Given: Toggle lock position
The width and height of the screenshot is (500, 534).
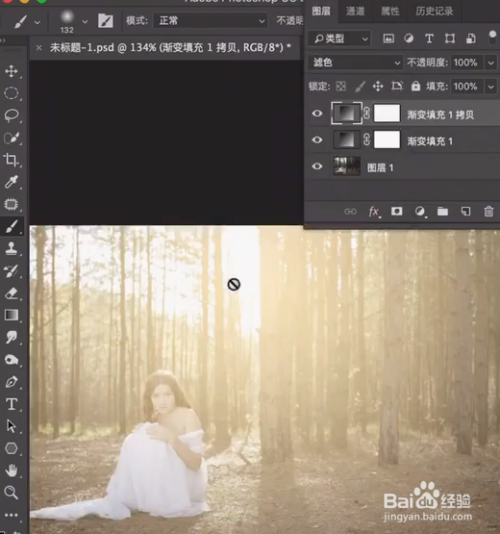Looking at the screenshot, I should (378, 87).
